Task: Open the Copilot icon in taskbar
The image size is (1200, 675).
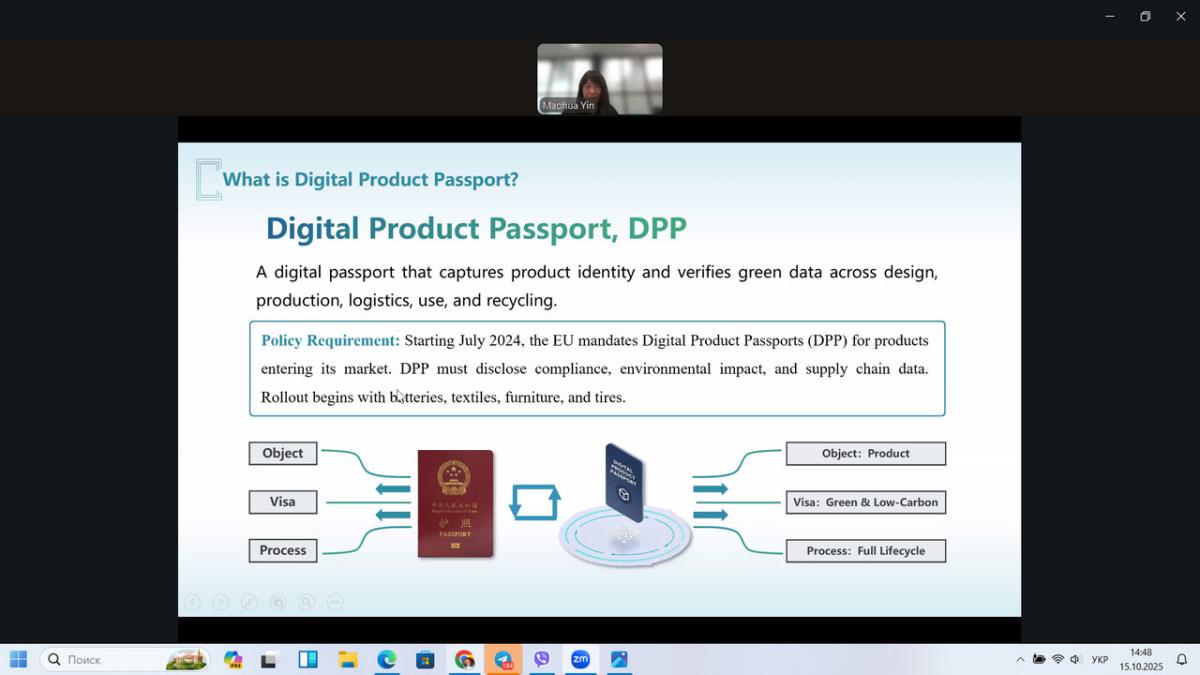Action: [x=233, y=659]
